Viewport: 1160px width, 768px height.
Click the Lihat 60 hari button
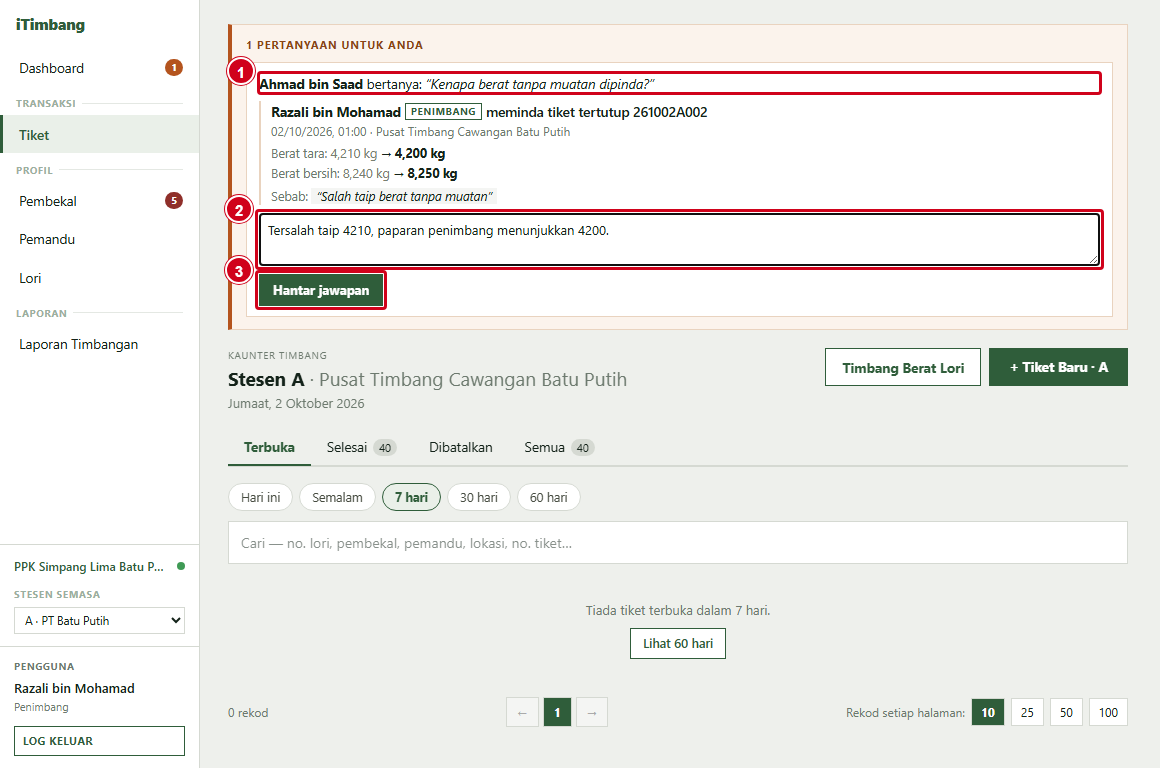[678, 644]
